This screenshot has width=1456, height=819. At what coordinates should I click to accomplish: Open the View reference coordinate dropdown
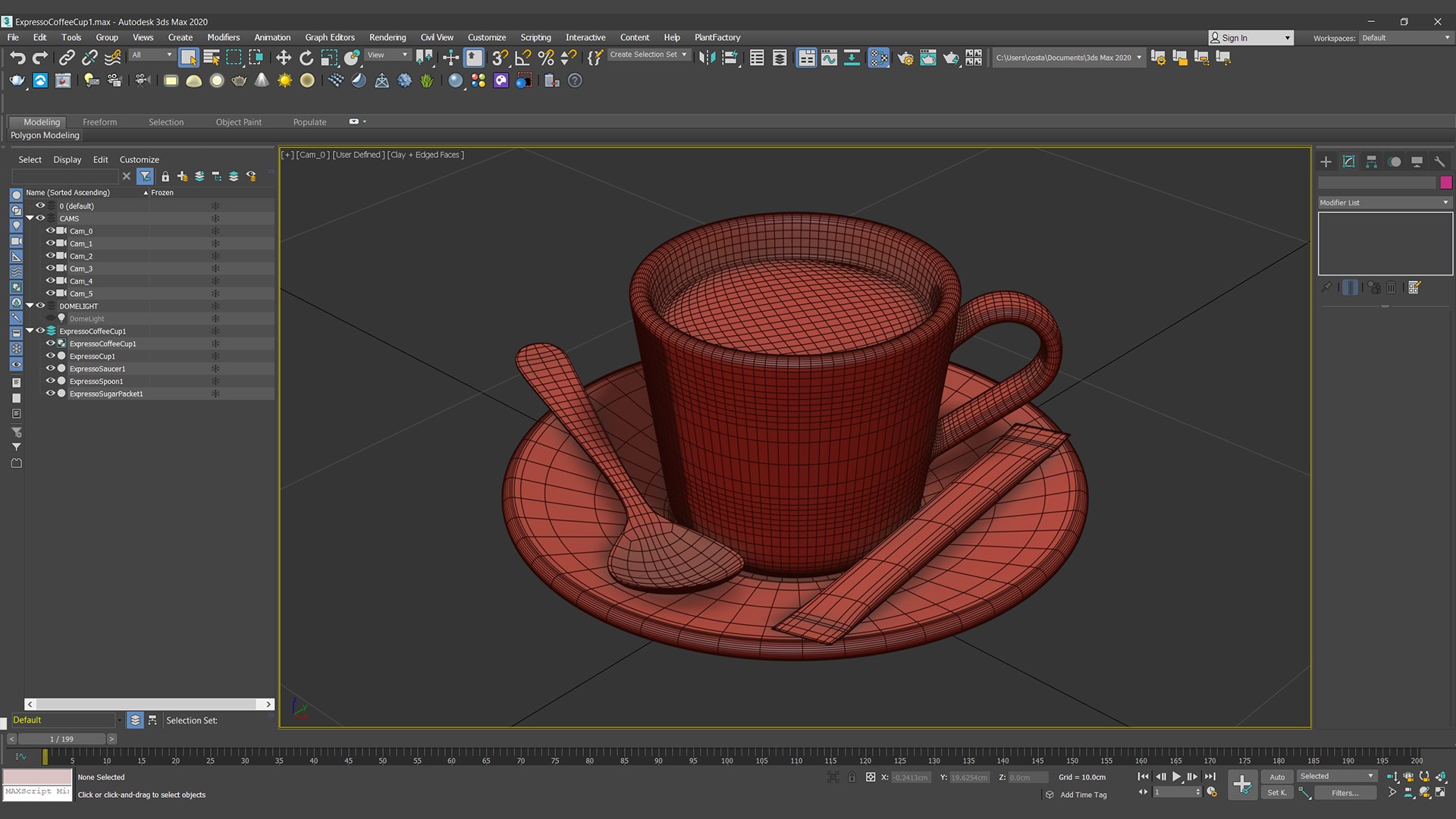388,55
